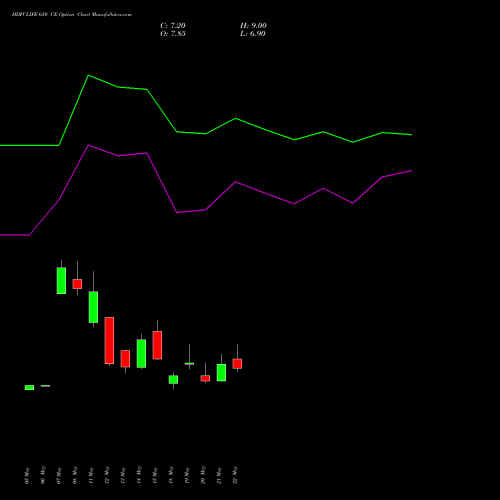Click the 22 May date label
Viewport: 500px width, 500px height.
(235, 475)
